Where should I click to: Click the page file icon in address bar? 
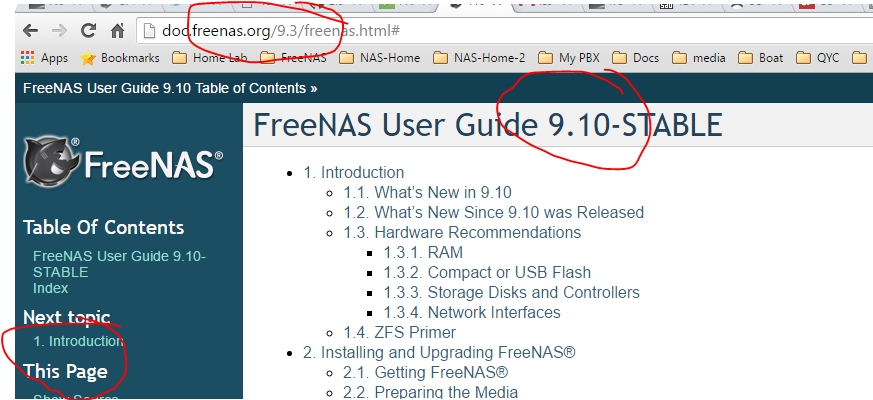point(149,31)
